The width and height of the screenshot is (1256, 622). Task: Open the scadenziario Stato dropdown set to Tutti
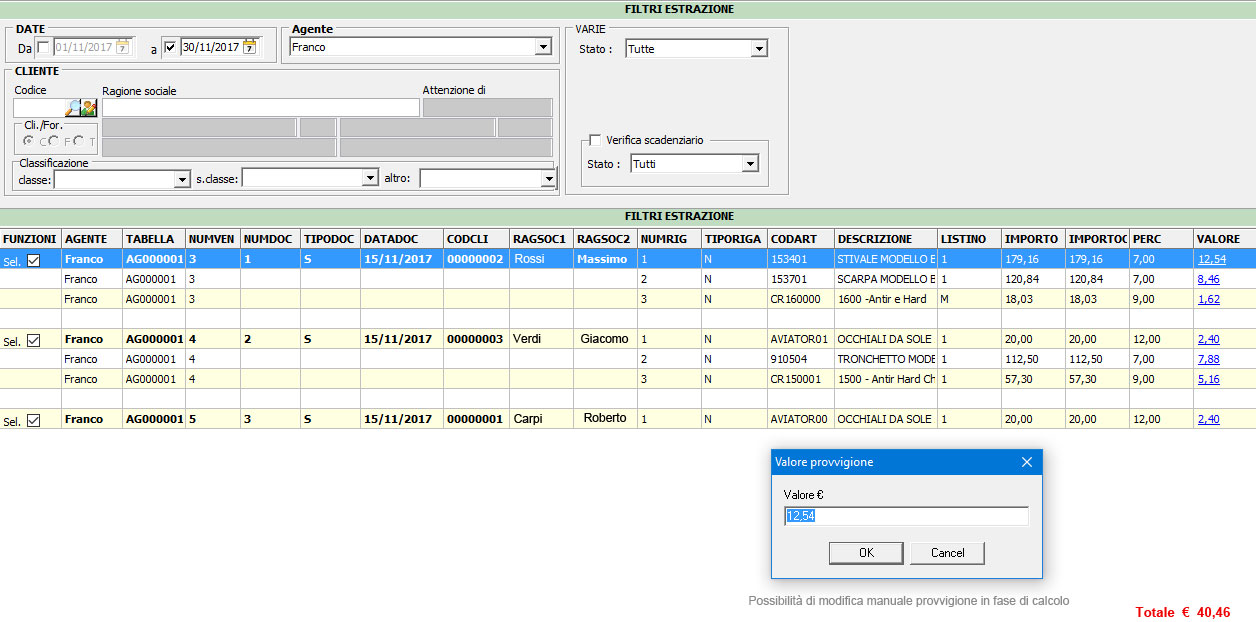click(750, 164)
